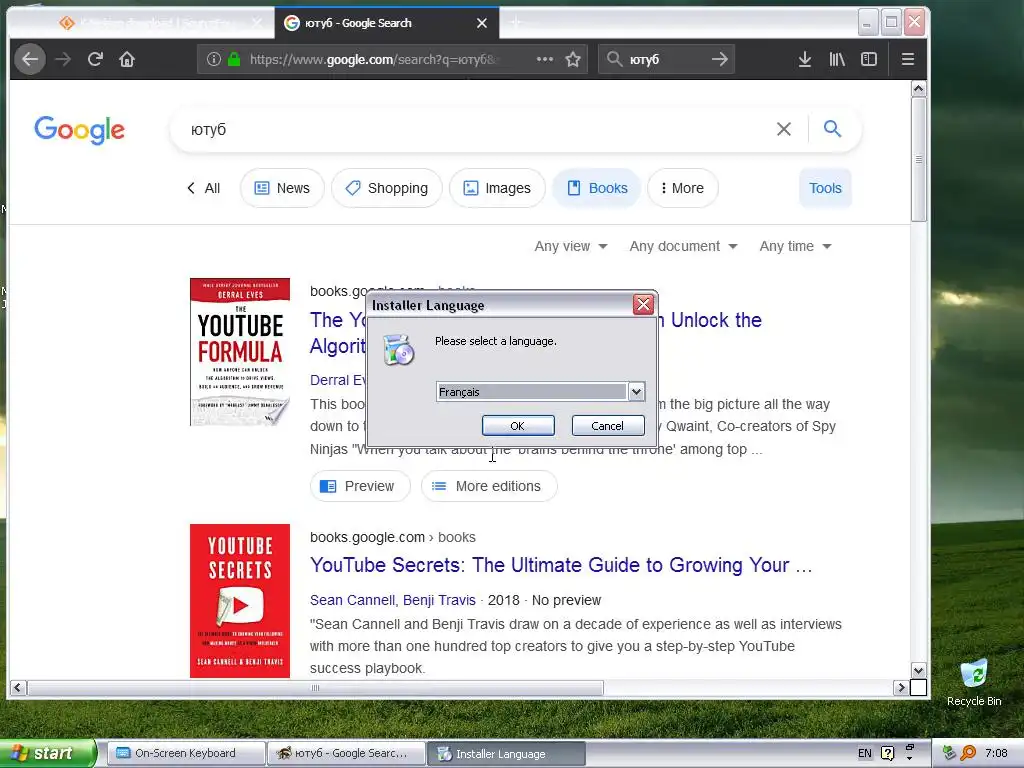Click the horizontal scrollbar left arrow
Screen dimensions: 1024x768
tap(18, 688)
